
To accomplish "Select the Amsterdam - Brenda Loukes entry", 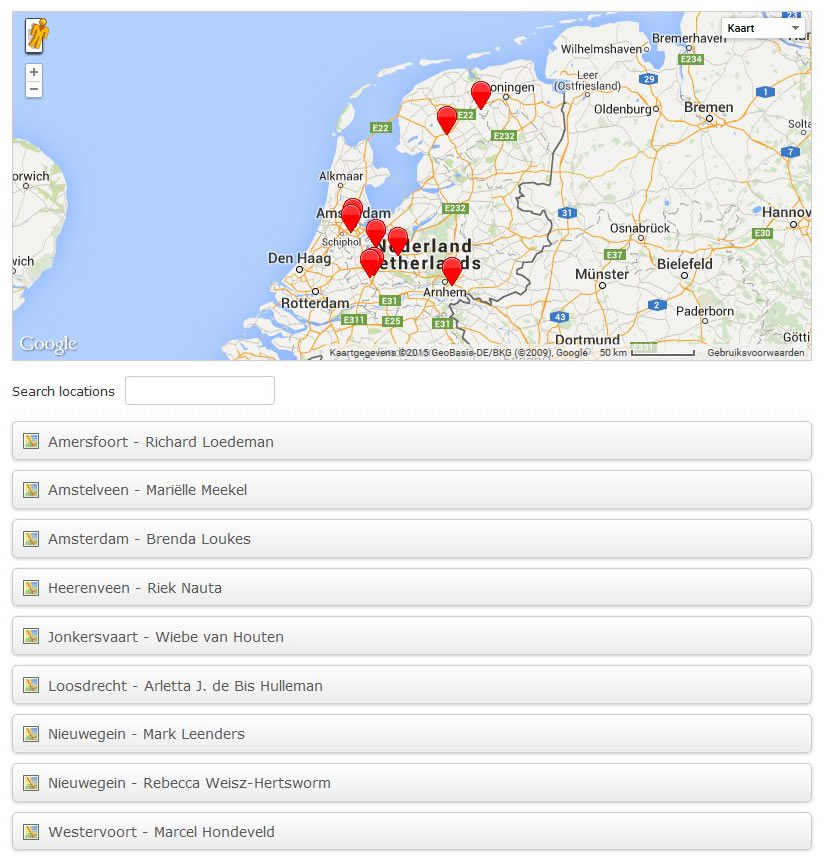I will click(x=412, y=539).
